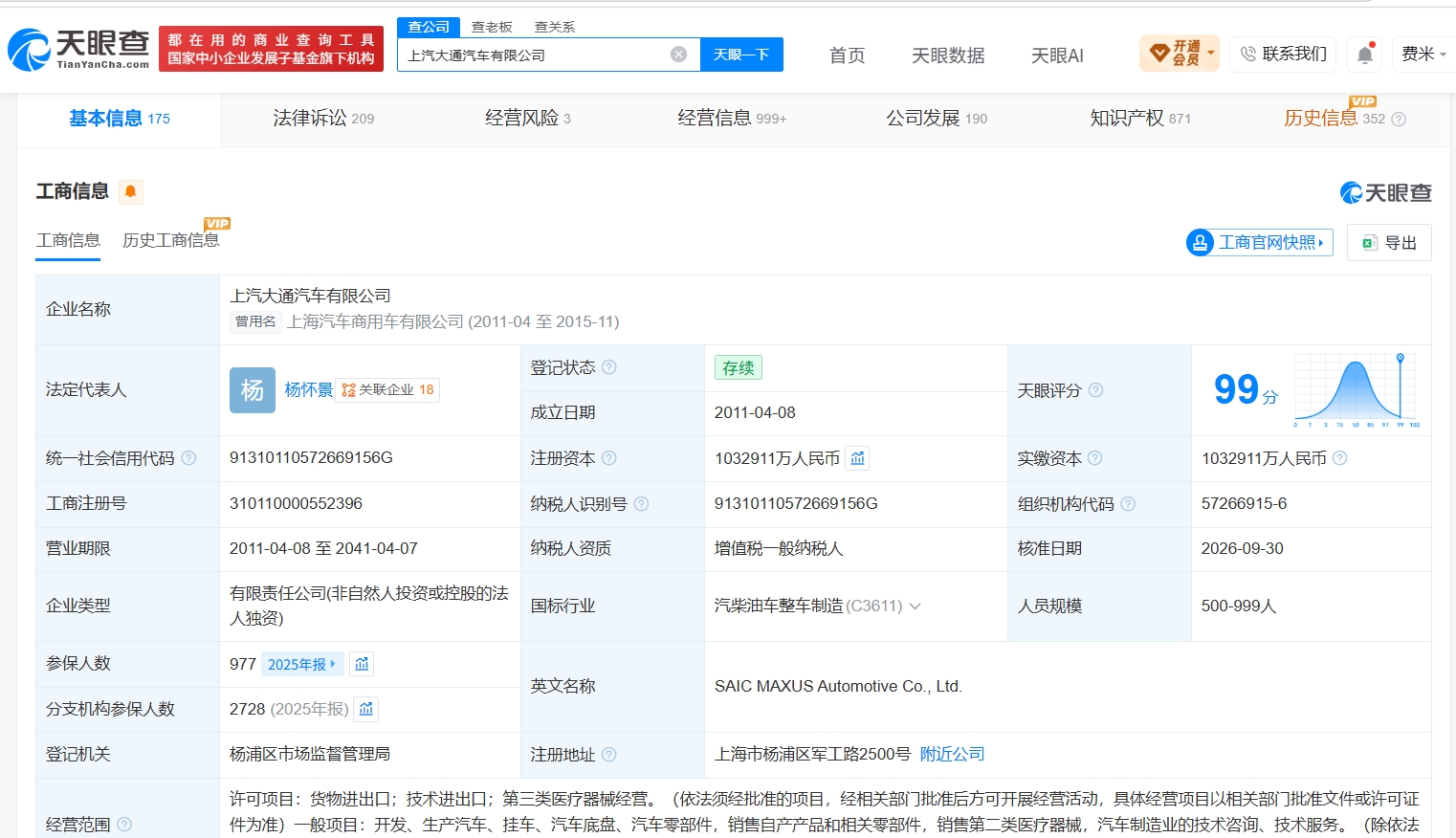Select the 知识产权 tab
1456x838 pixels.
(x=1140, y=119)
